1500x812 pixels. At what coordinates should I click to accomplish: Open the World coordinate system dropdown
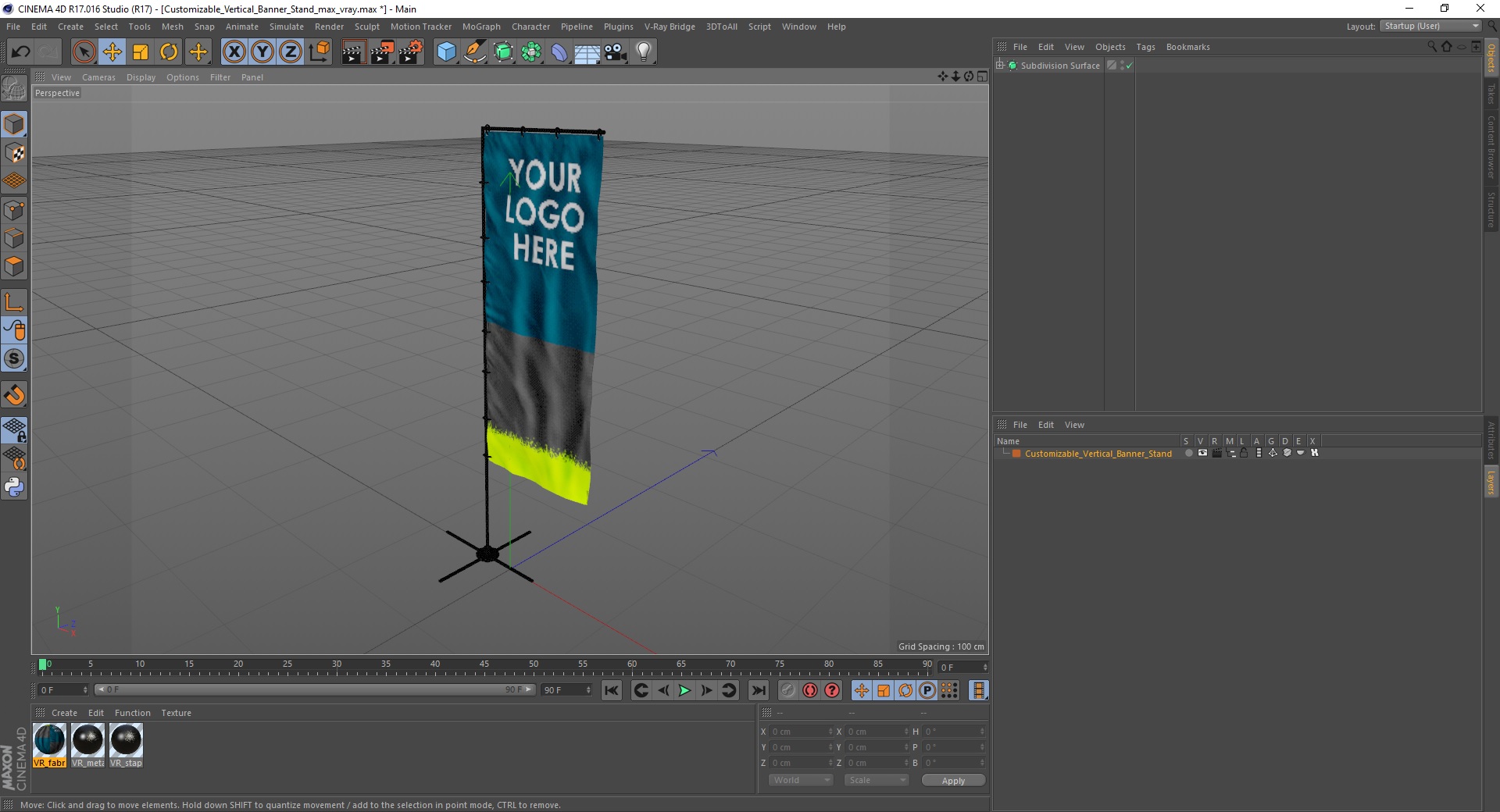tap(801, 780)
